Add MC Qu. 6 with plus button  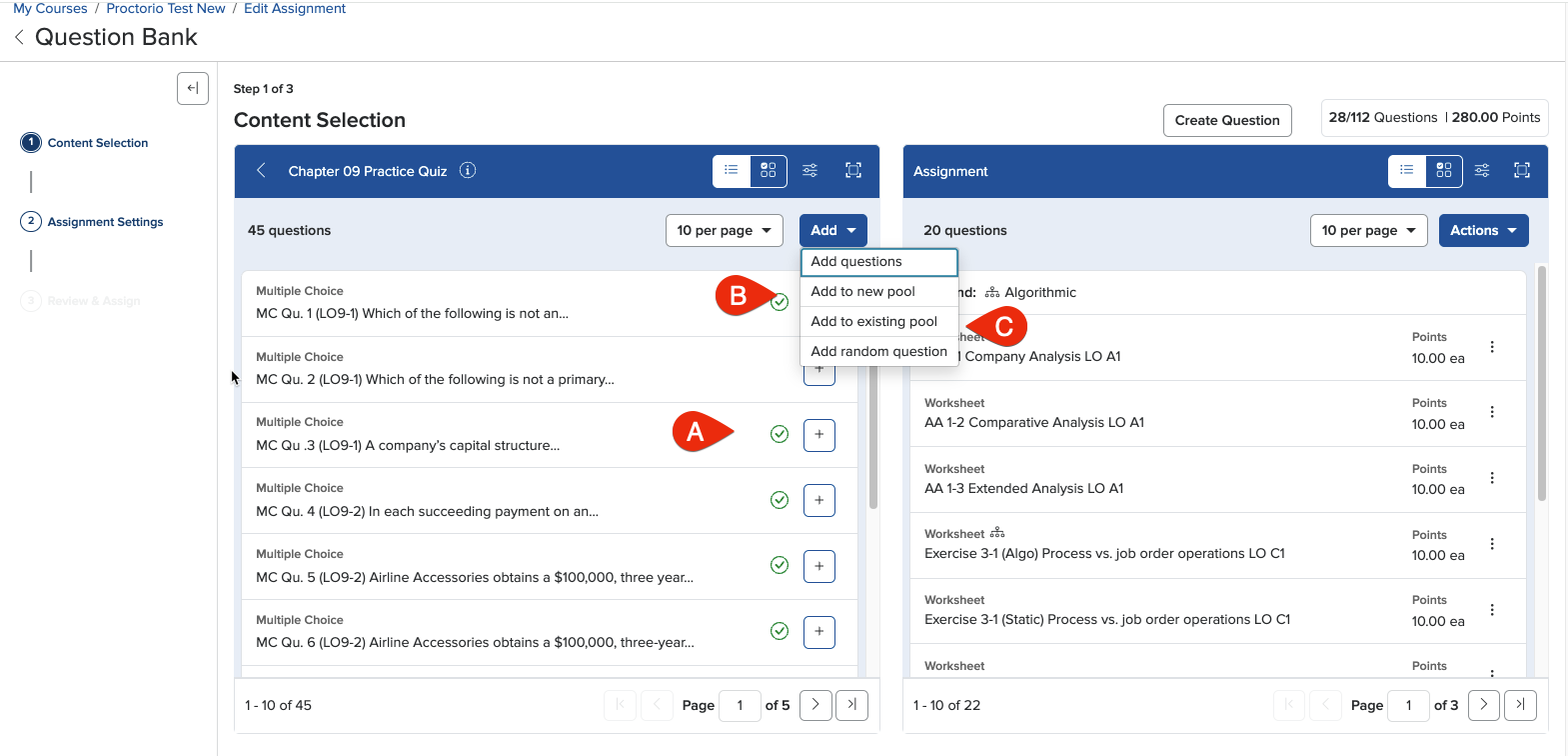819,631
